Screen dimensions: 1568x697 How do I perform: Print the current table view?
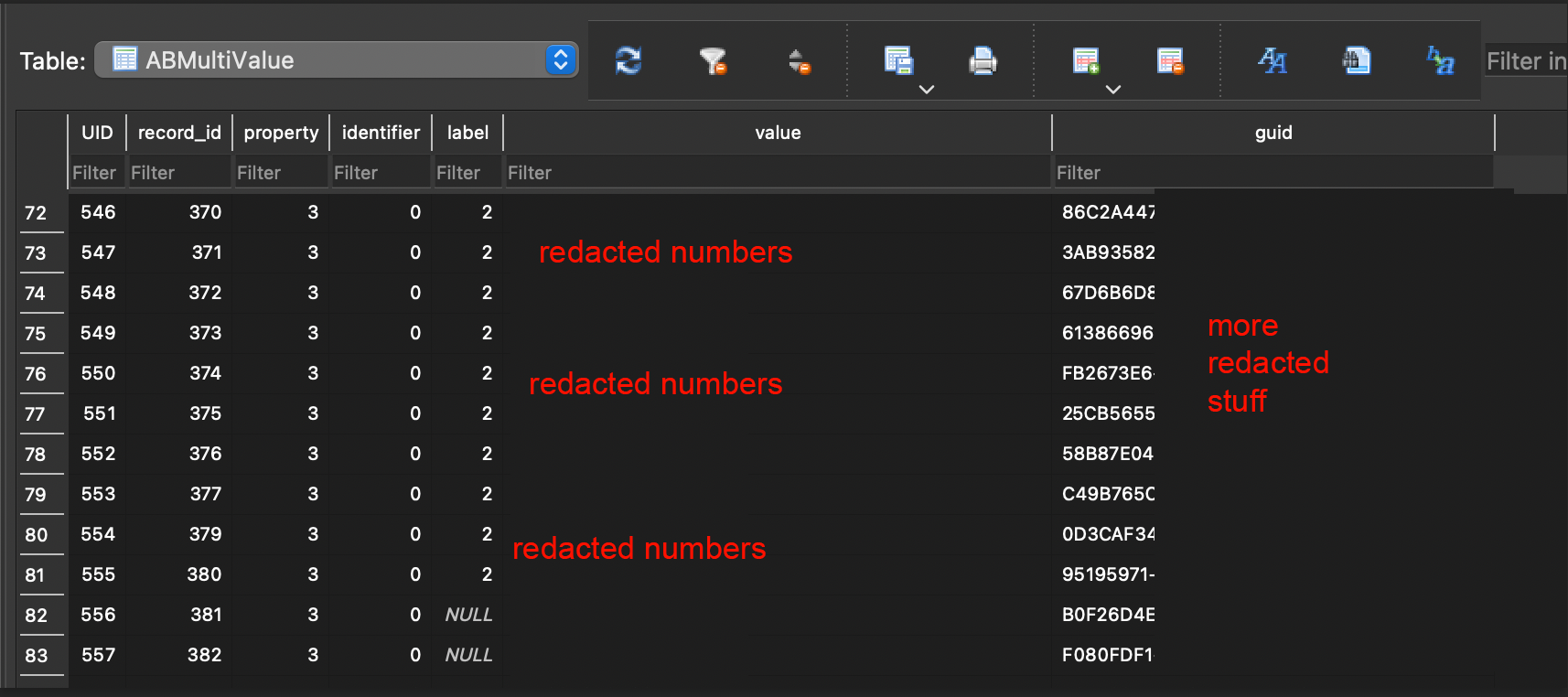pyautogui.click(x=983, y=61)
